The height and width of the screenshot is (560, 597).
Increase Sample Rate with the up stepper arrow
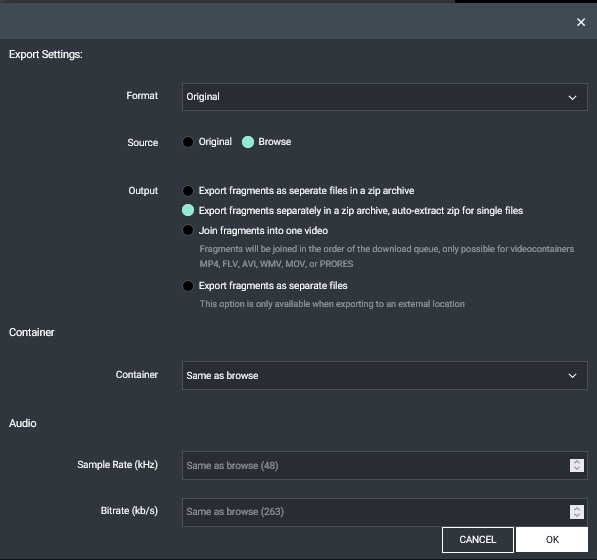coord(577,462)
